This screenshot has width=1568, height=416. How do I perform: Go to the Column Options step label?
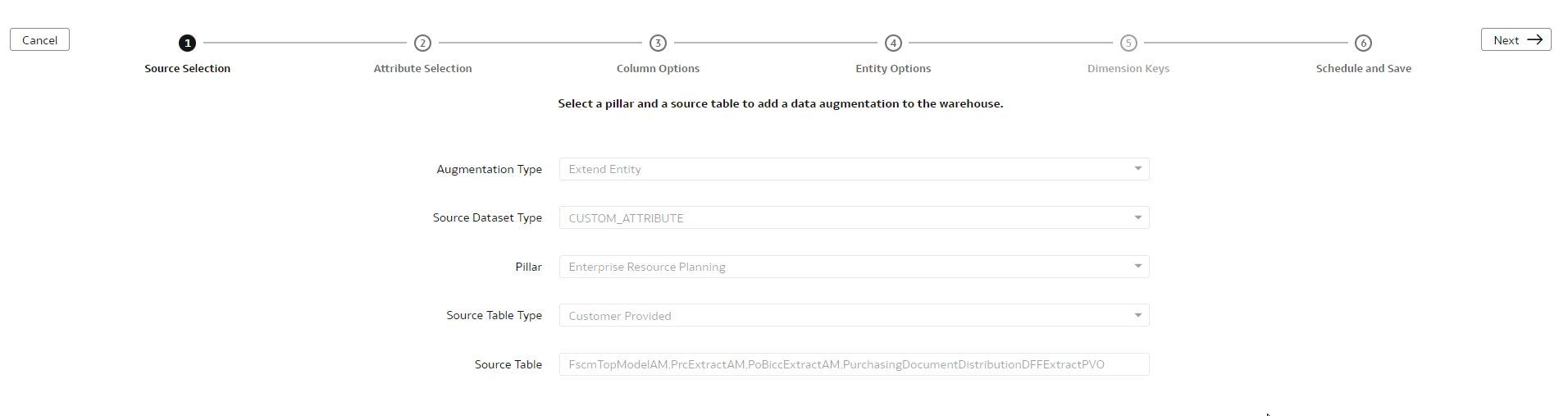(658, 69)
